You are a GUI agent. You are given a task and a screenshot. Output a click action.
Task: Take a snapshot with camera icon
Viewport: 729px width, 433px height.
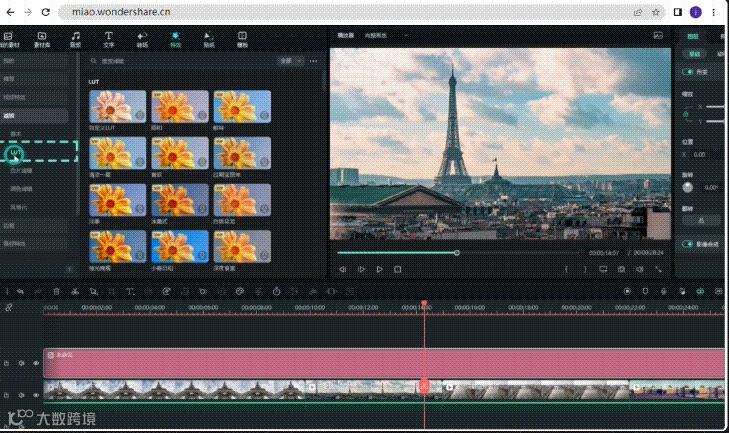[621, 269]
